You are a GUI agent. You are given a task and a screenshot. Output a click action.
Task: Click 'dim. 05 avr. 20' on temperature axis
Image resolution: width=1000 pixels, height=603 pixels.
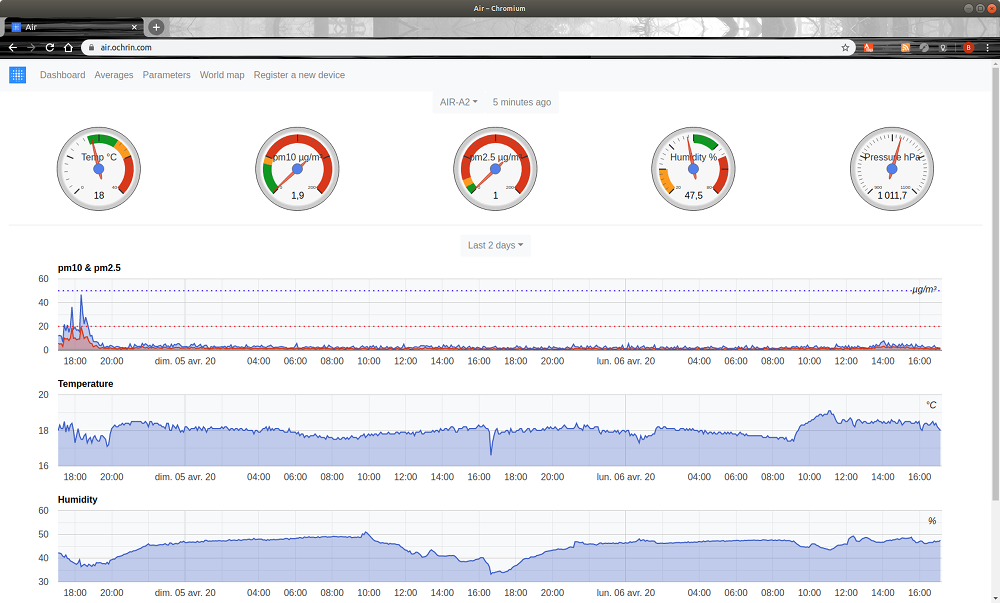tap(185, 477)
